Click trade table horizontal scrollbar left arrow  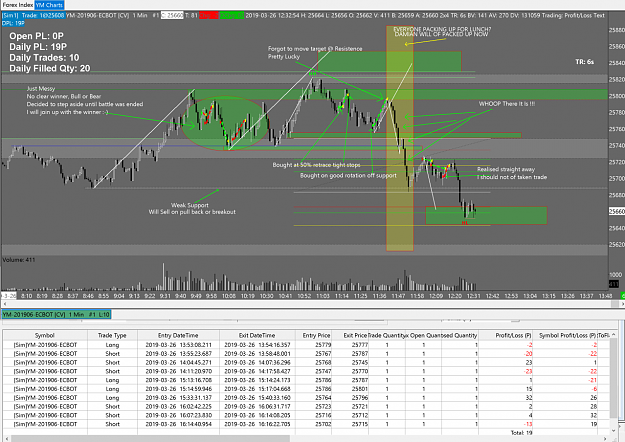[7, 438]
